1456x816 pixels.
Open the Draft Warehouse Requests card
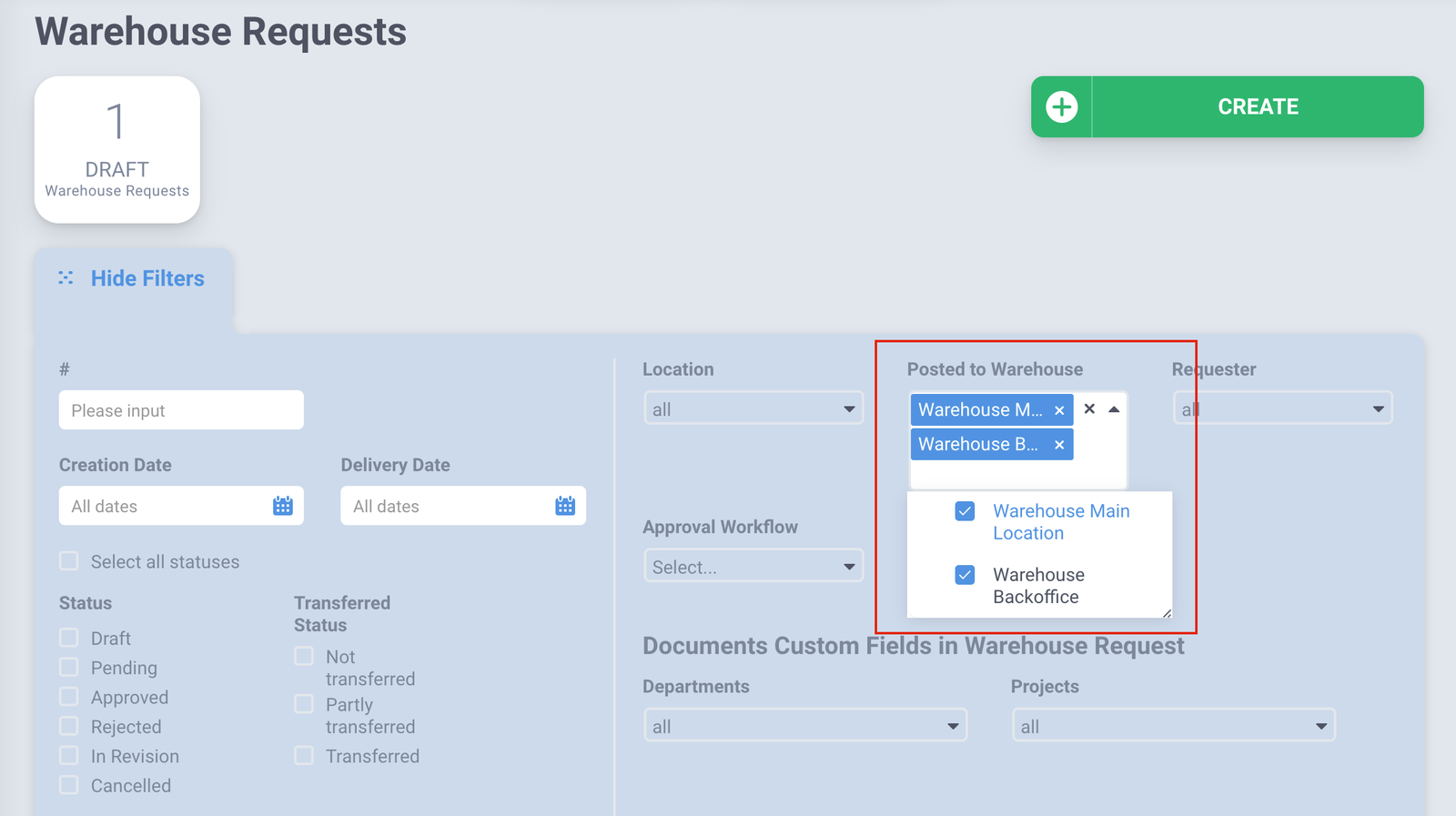117,149
